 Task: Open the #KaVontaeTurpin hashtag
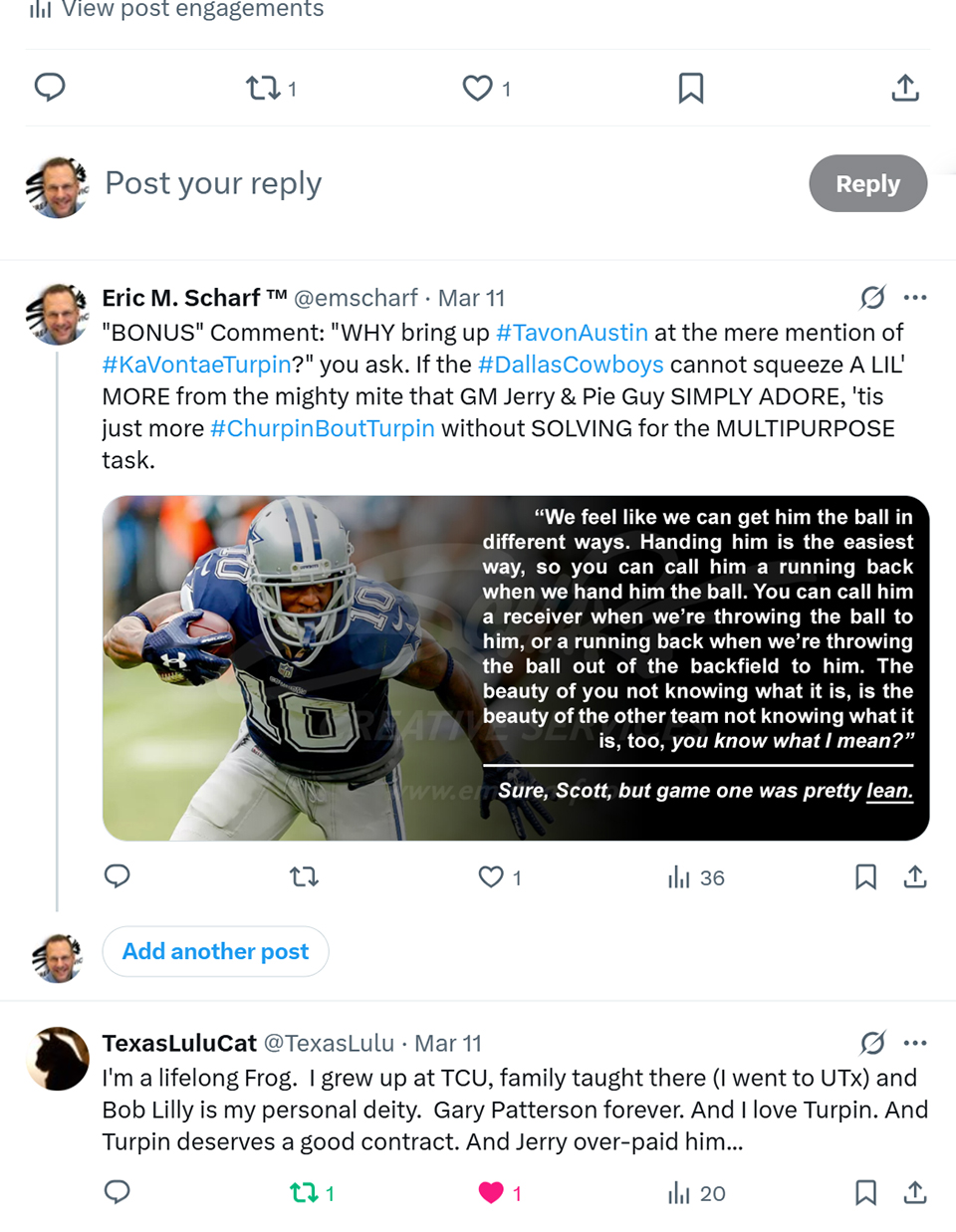point(196,365)
